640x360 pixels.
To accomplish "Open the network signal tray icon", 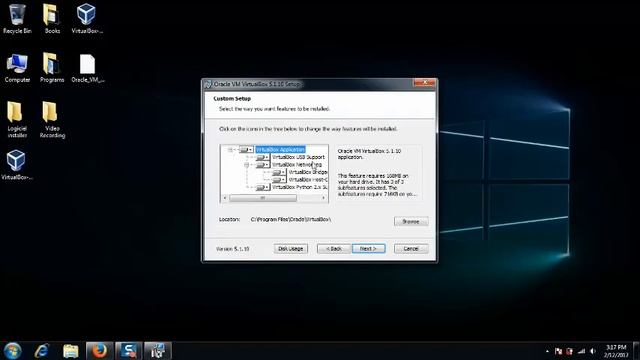I will pyautogui.click(x=581, y=351).
